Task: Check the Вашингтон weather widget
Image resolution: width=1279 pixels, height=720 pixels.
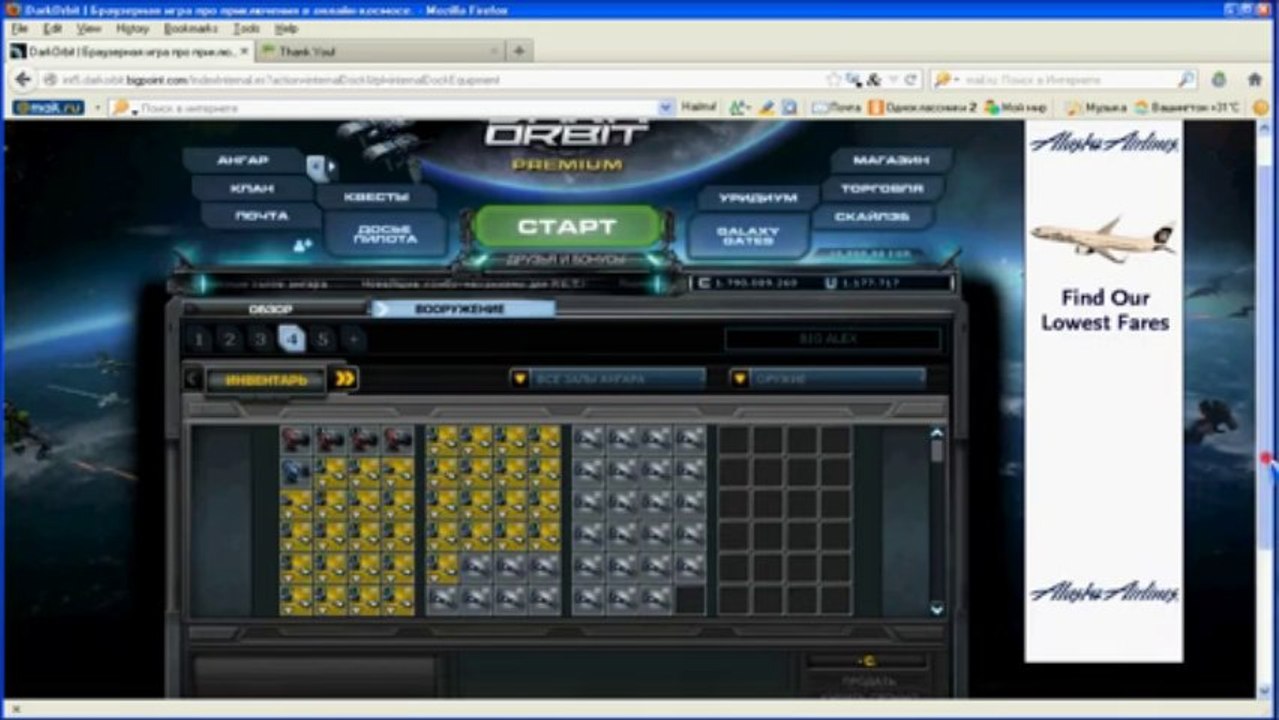Action: (1187, 107)
